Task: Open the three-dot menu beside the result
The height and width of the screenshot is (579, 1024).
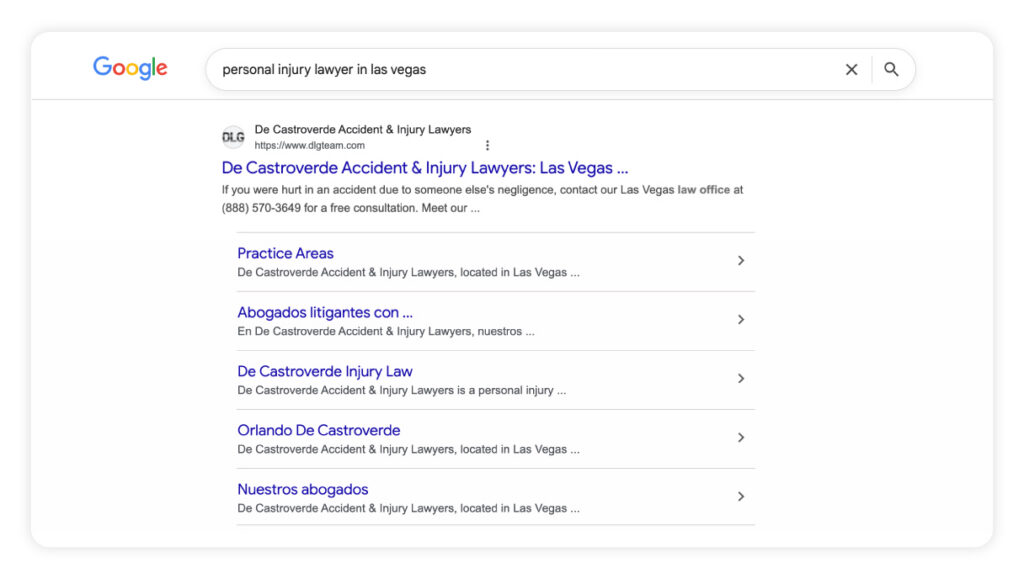Action: coord(487,145)
